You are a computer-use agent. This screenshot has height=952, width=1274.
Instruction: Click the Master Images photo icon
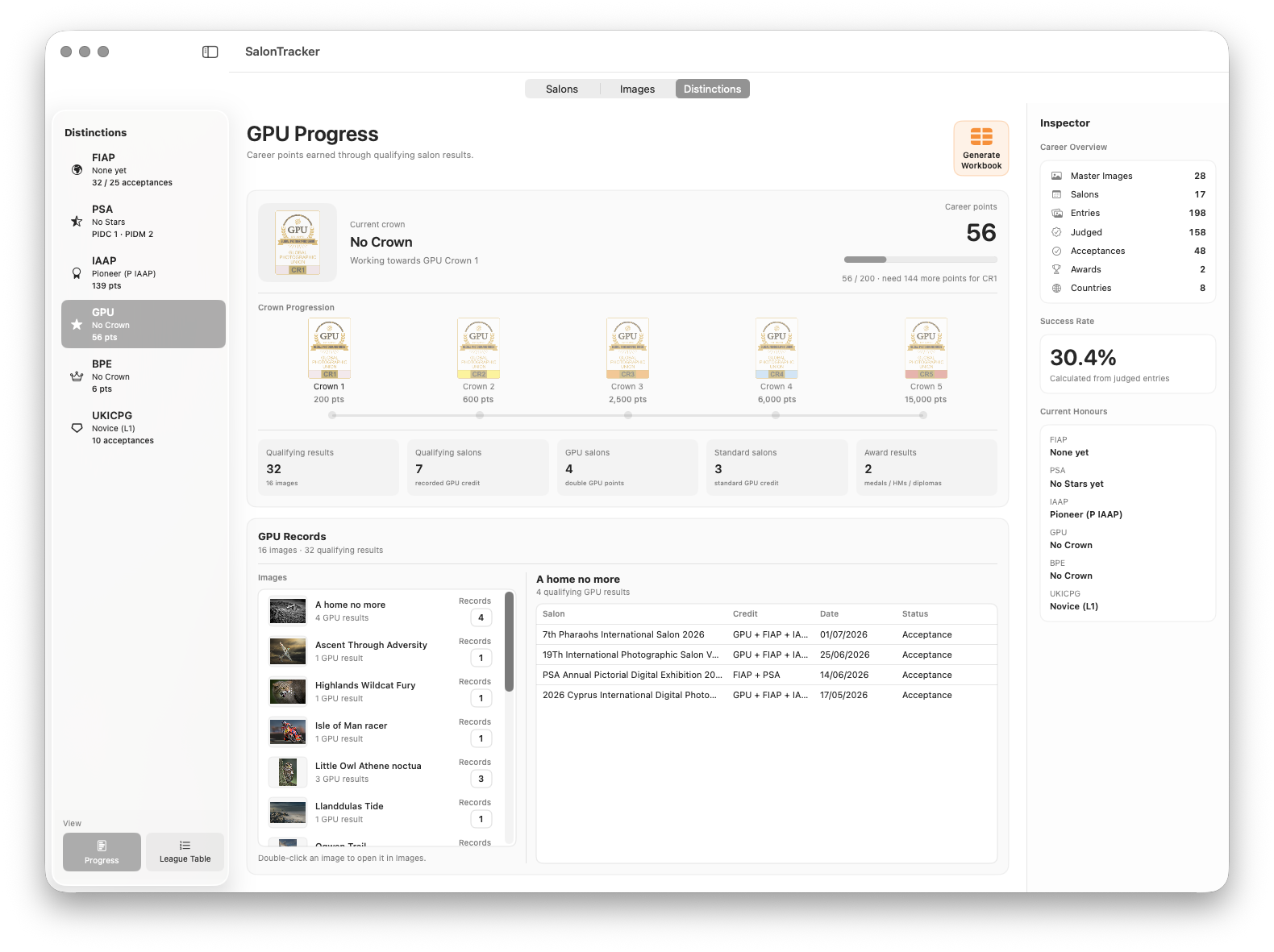(1056, 176)
